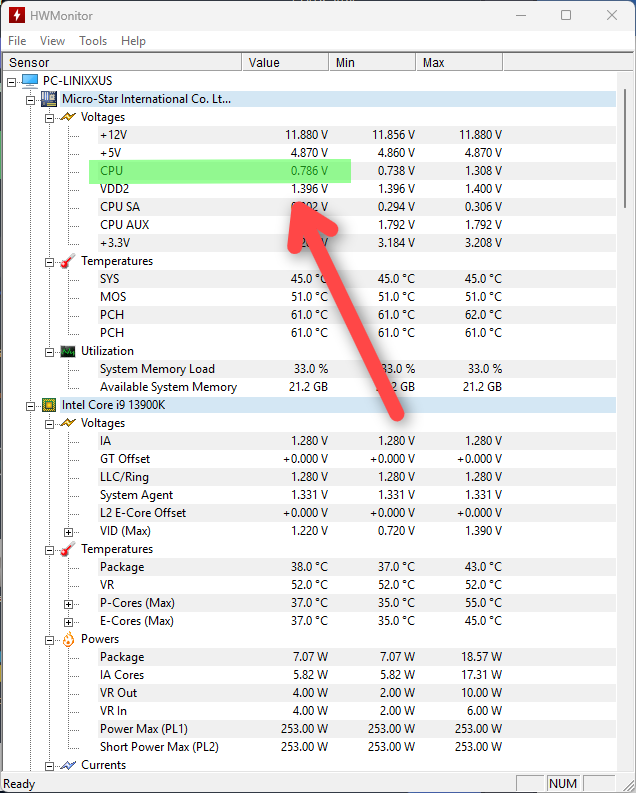Select the VDD2 voltage row
Screen dimensions: 636x793
pyautogui.click(x=357, y=189)
